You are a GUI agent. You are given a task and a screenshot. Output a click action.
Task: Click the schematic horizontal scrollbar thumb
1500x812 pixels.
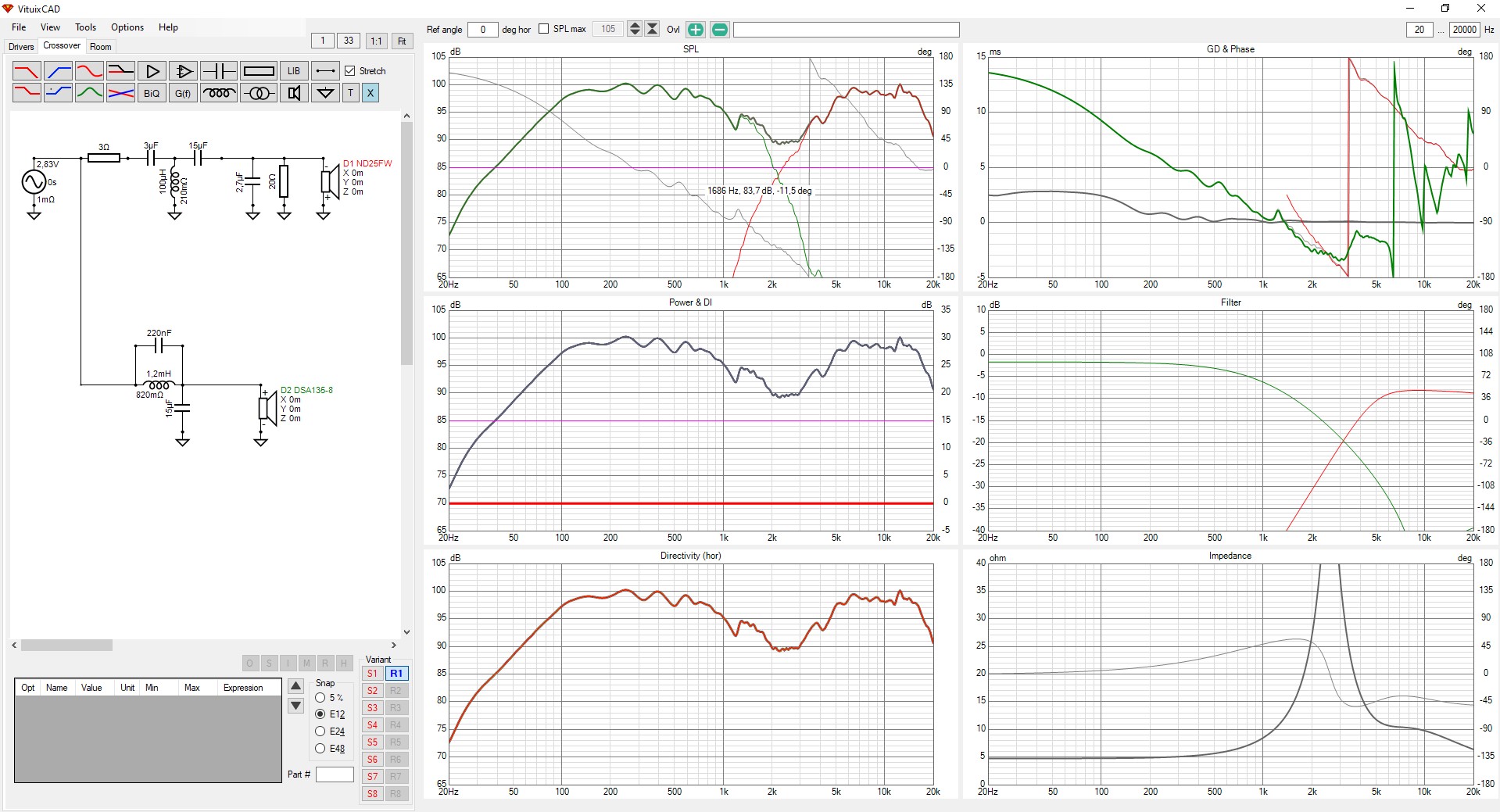(x=66, y=646)
